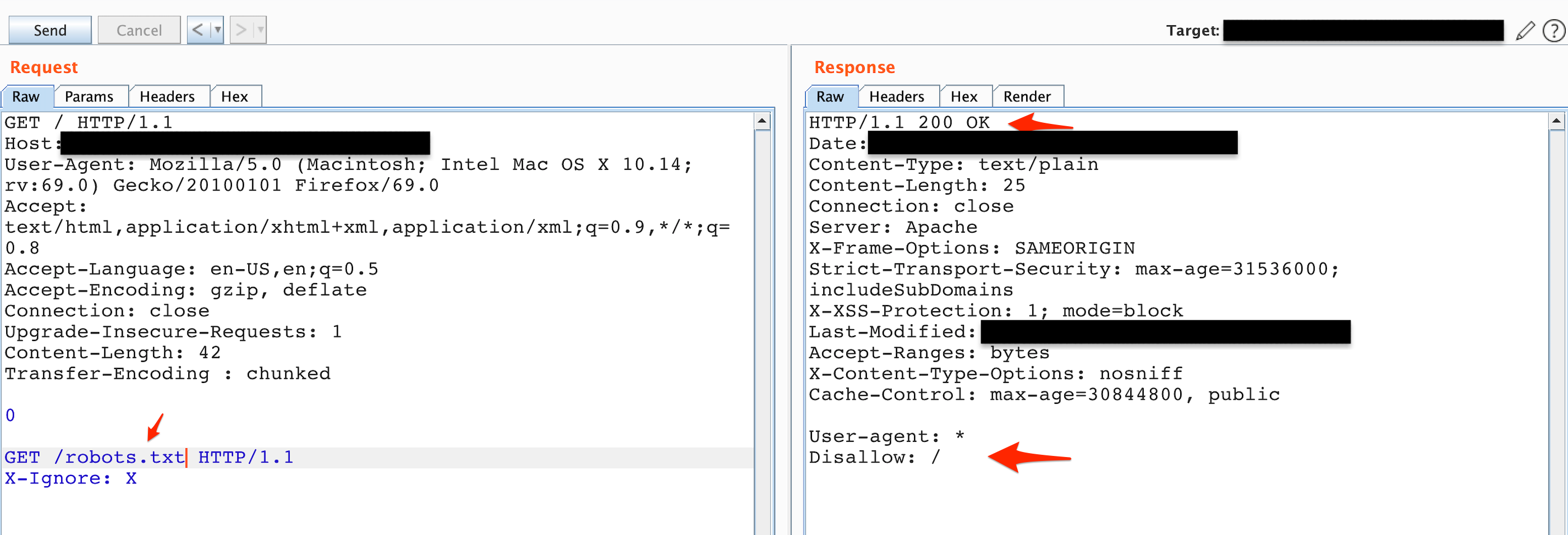Open help via the question mark icon
The height and width of the screenshot is (535, 1568).
pos(1554,30)
